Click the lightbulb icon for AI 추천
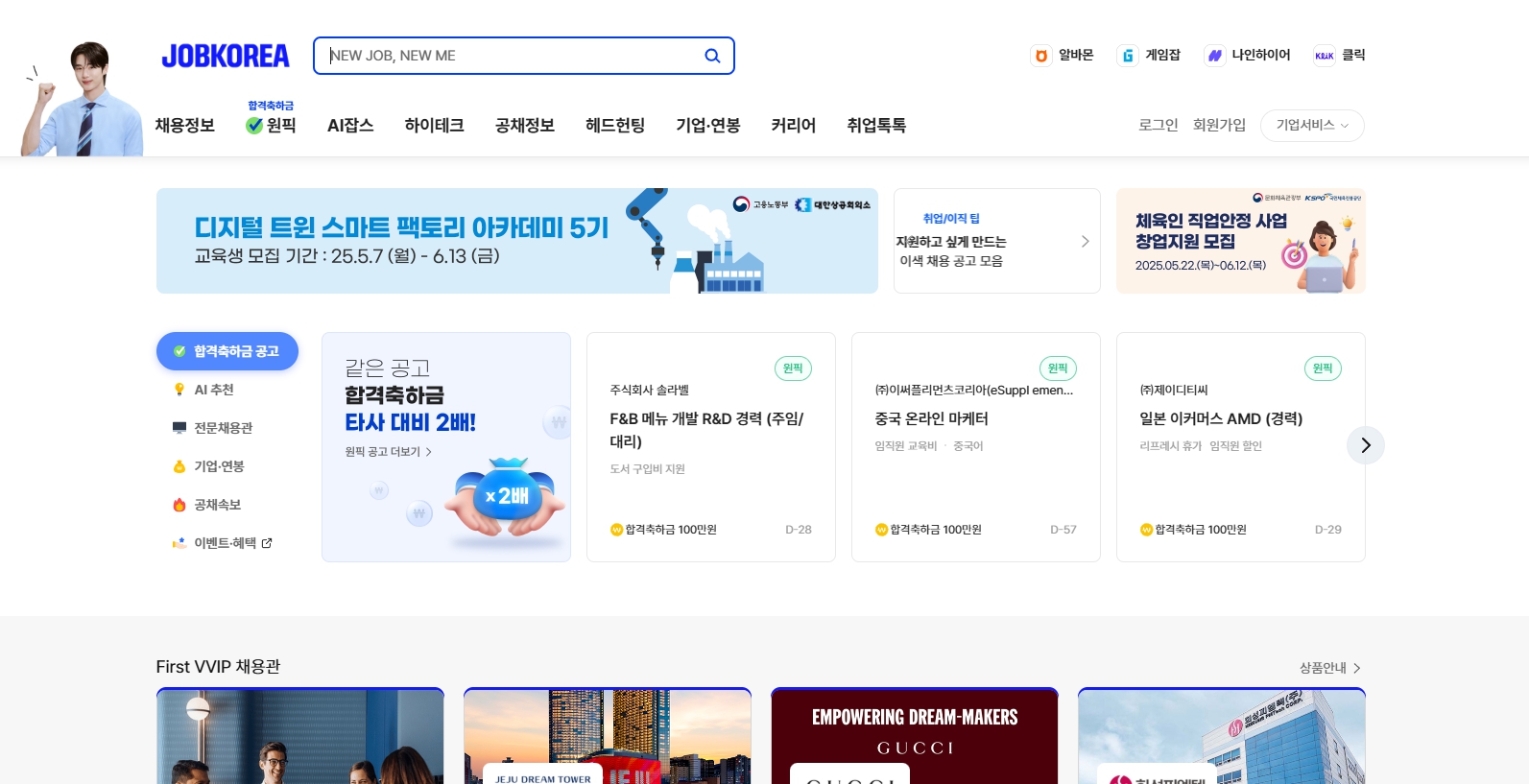1529x784 pixels. (x=179, y=390)
